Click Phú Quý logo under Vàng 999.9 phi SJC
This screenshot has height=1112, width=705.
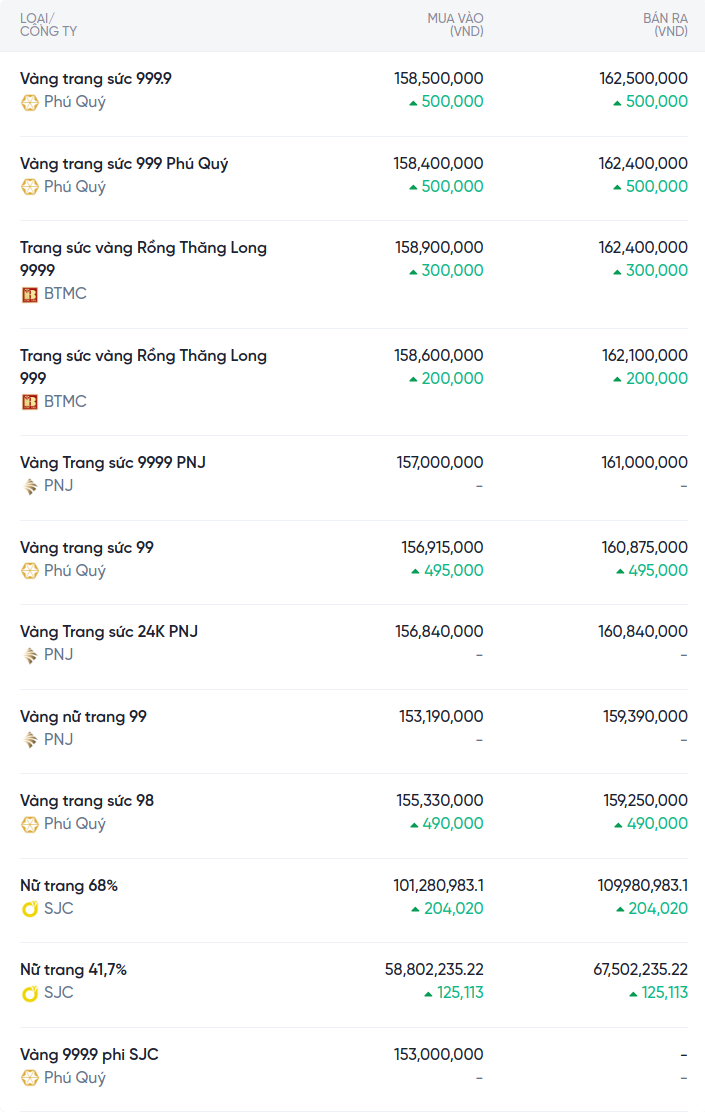pos(30,1078)
